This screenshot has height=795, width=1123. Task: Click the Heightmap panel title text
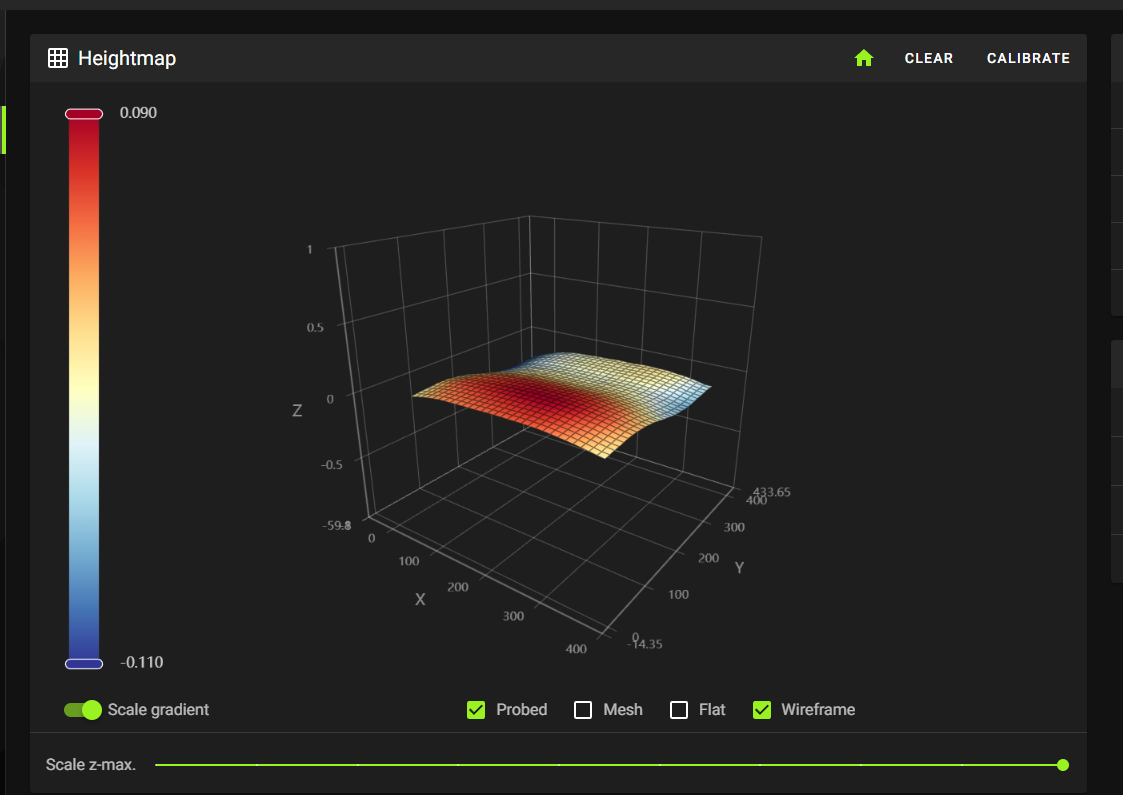(x=127, y=58)
